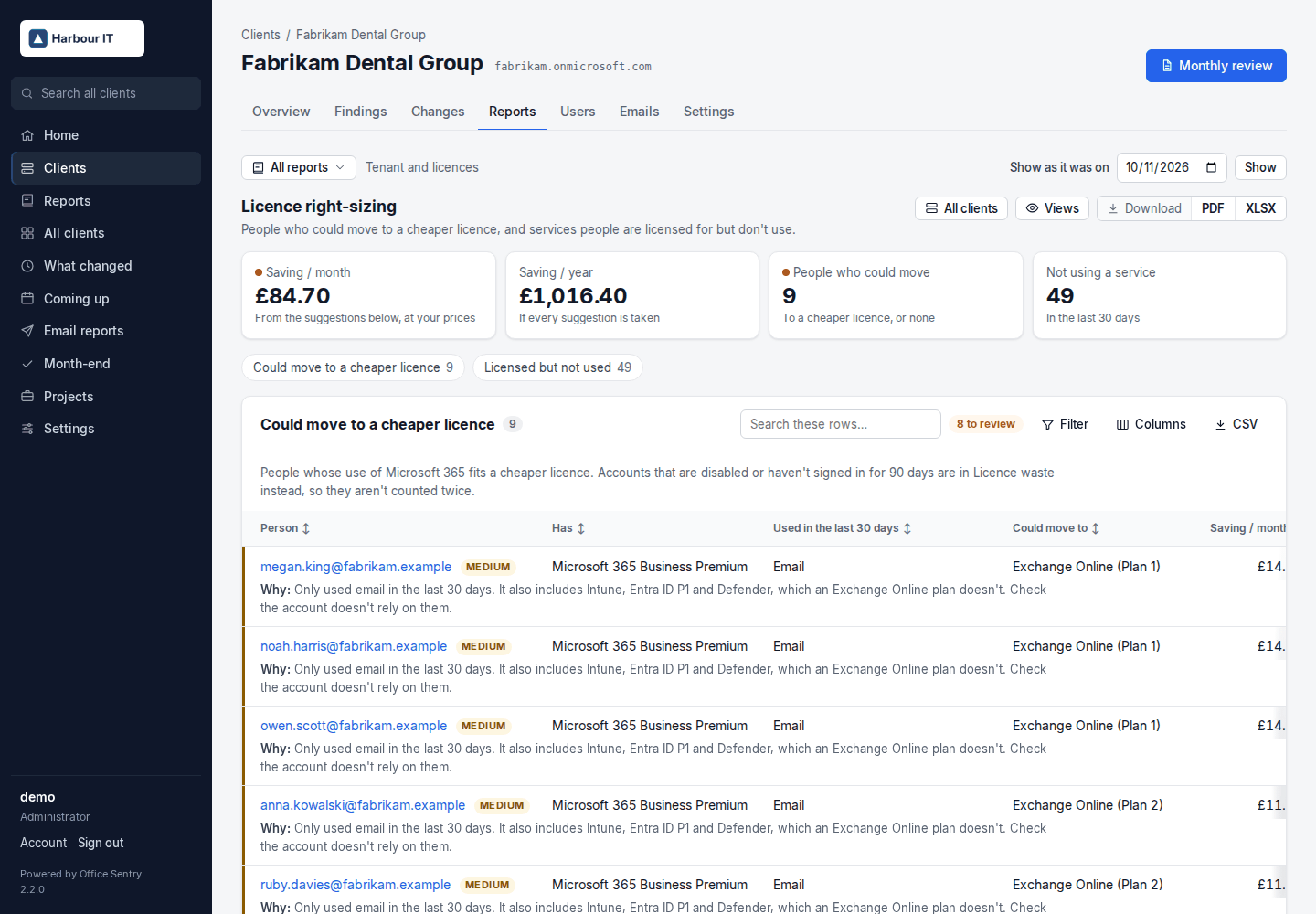Open the Columns chooser
This screenshot has height=914, width=1316.
pos(1151,424)
